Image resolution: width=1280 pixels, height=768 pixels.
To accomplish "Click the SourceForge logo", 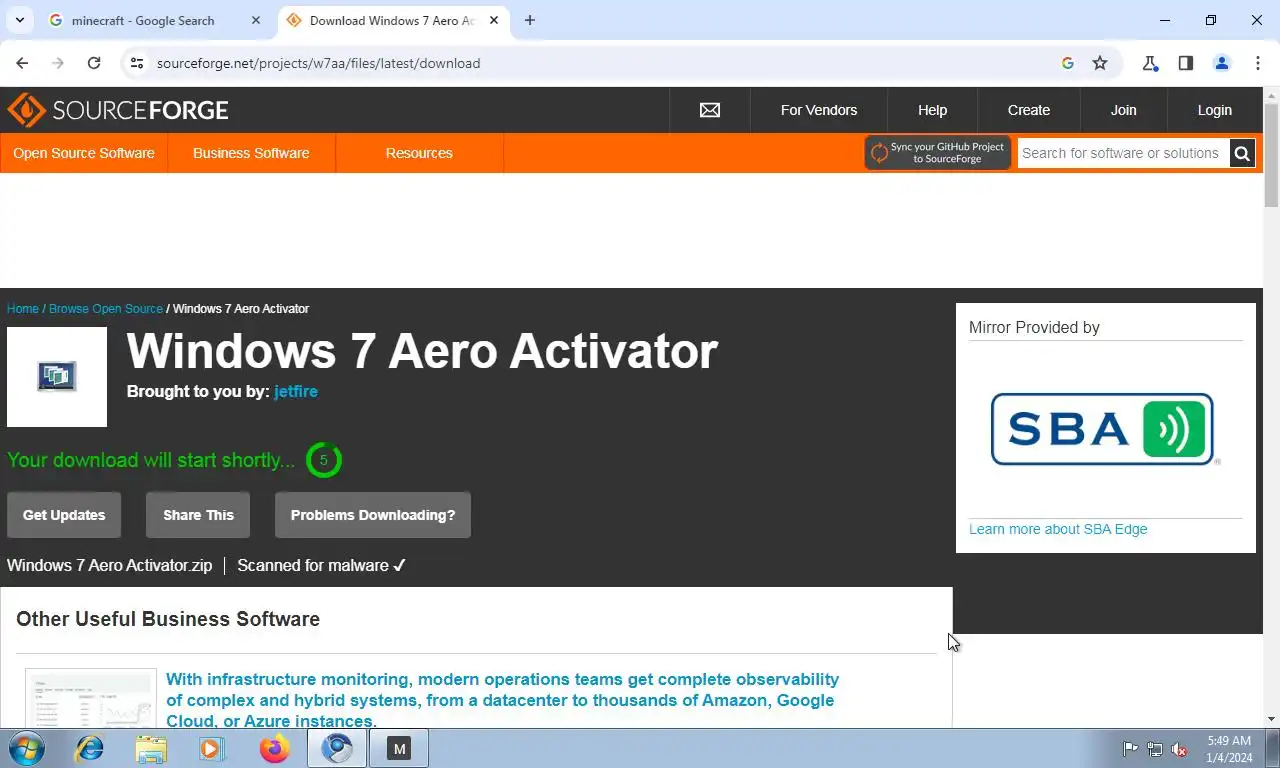I will (118, 110).
